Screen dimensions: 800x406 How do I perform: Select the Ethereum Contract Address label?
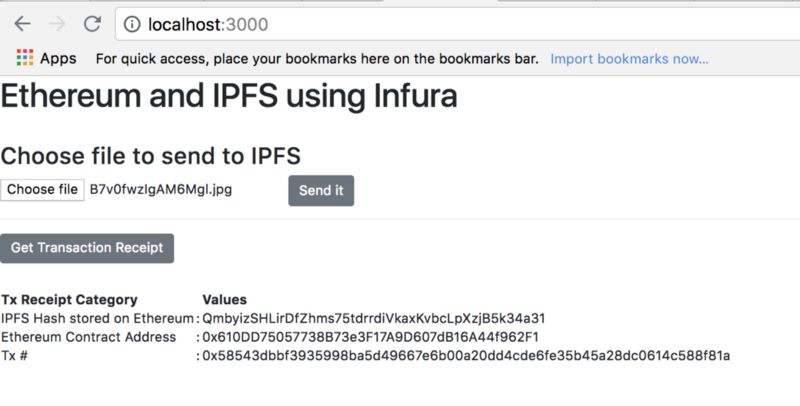pos(89,337)
